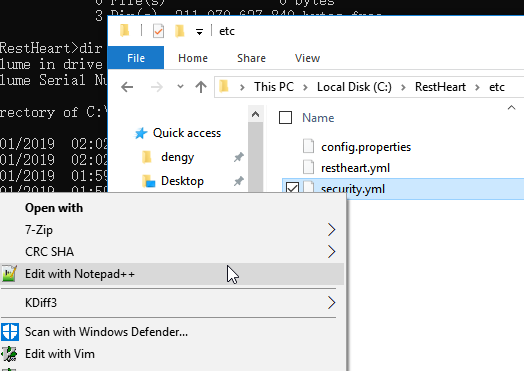Navigate to RestHeart breadcrumb

(440, 87)
